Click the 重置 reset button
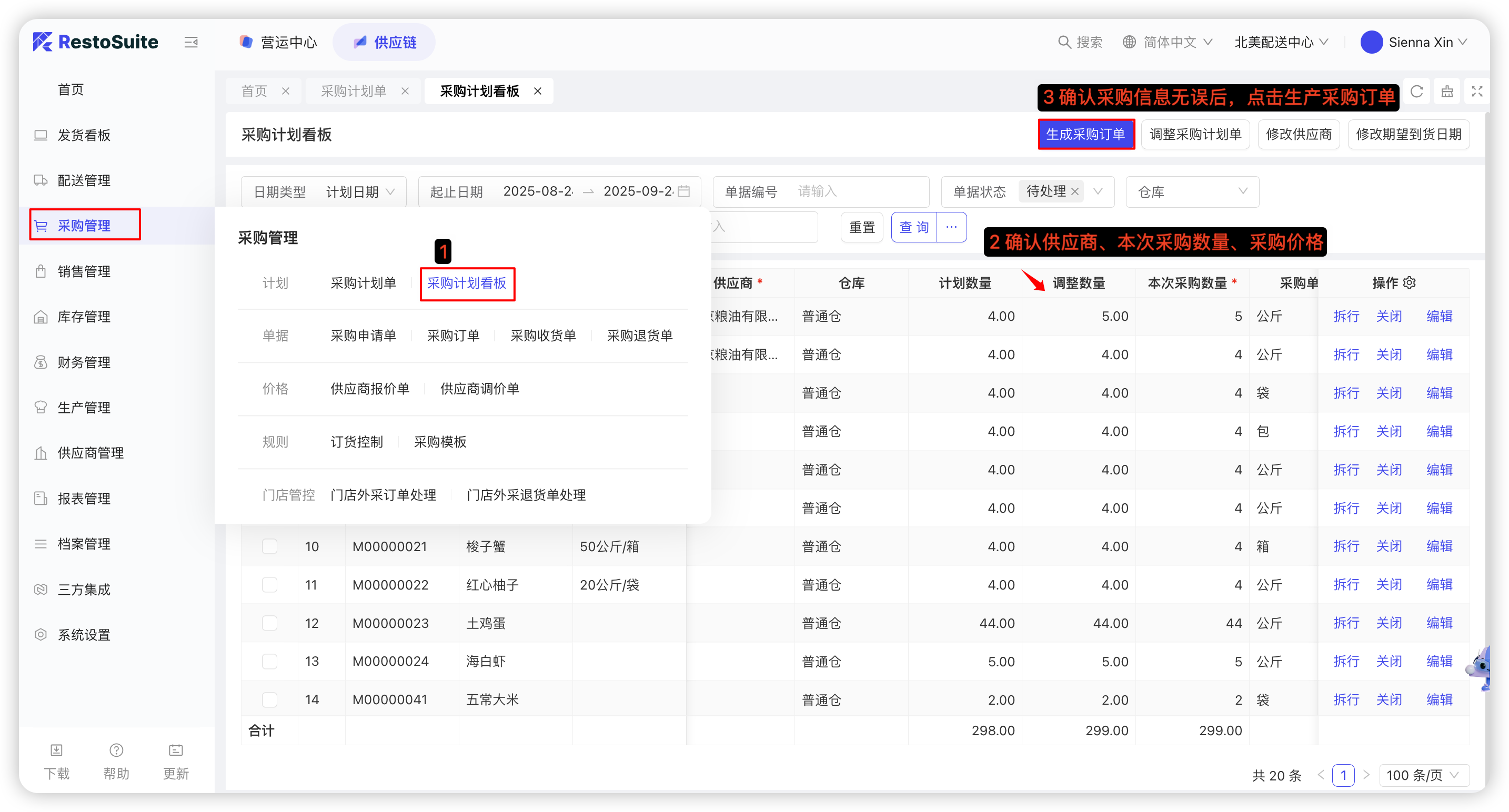 862,227
